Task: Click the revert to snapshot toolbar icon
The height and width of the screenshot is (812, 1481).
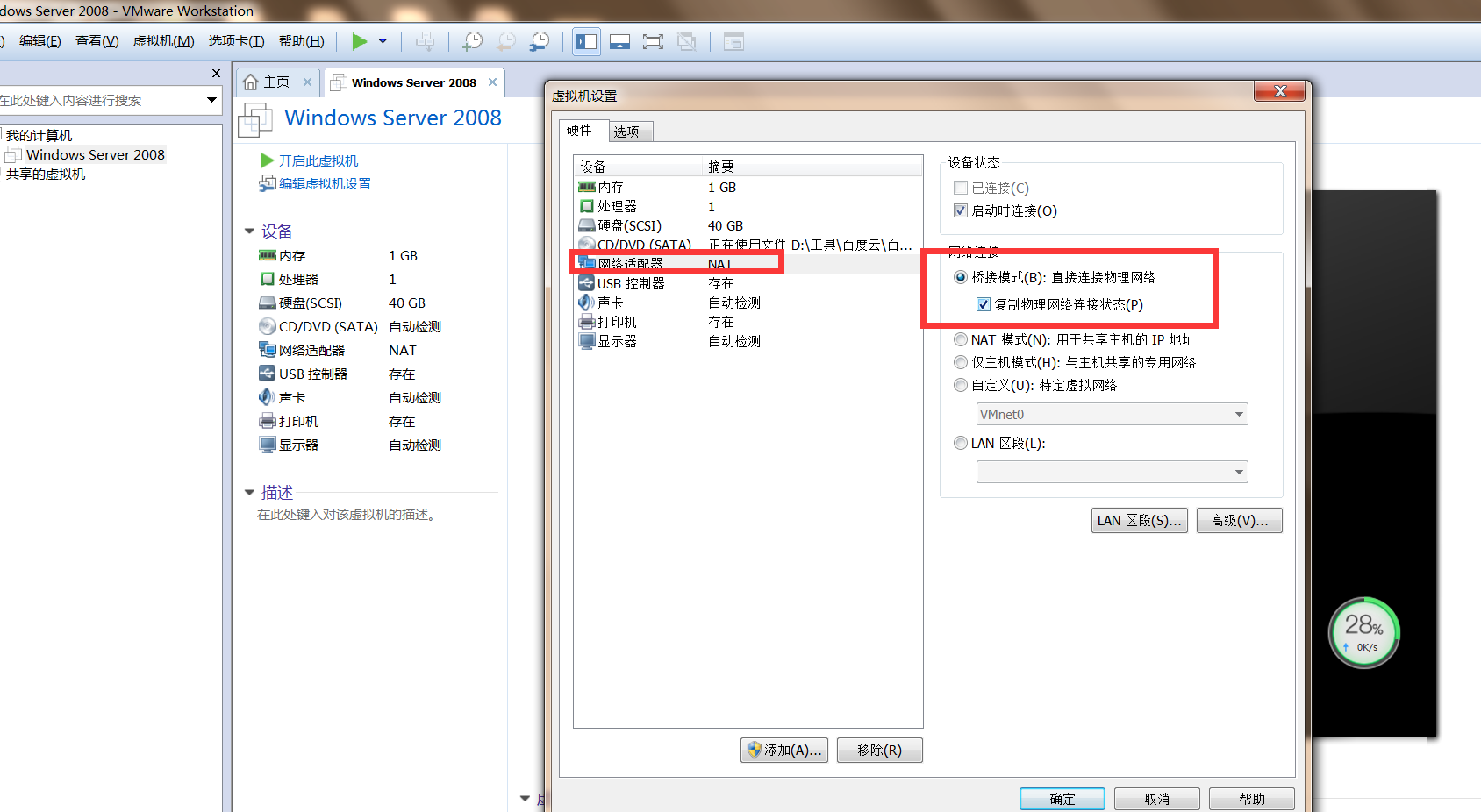Action: pos(506,41)
